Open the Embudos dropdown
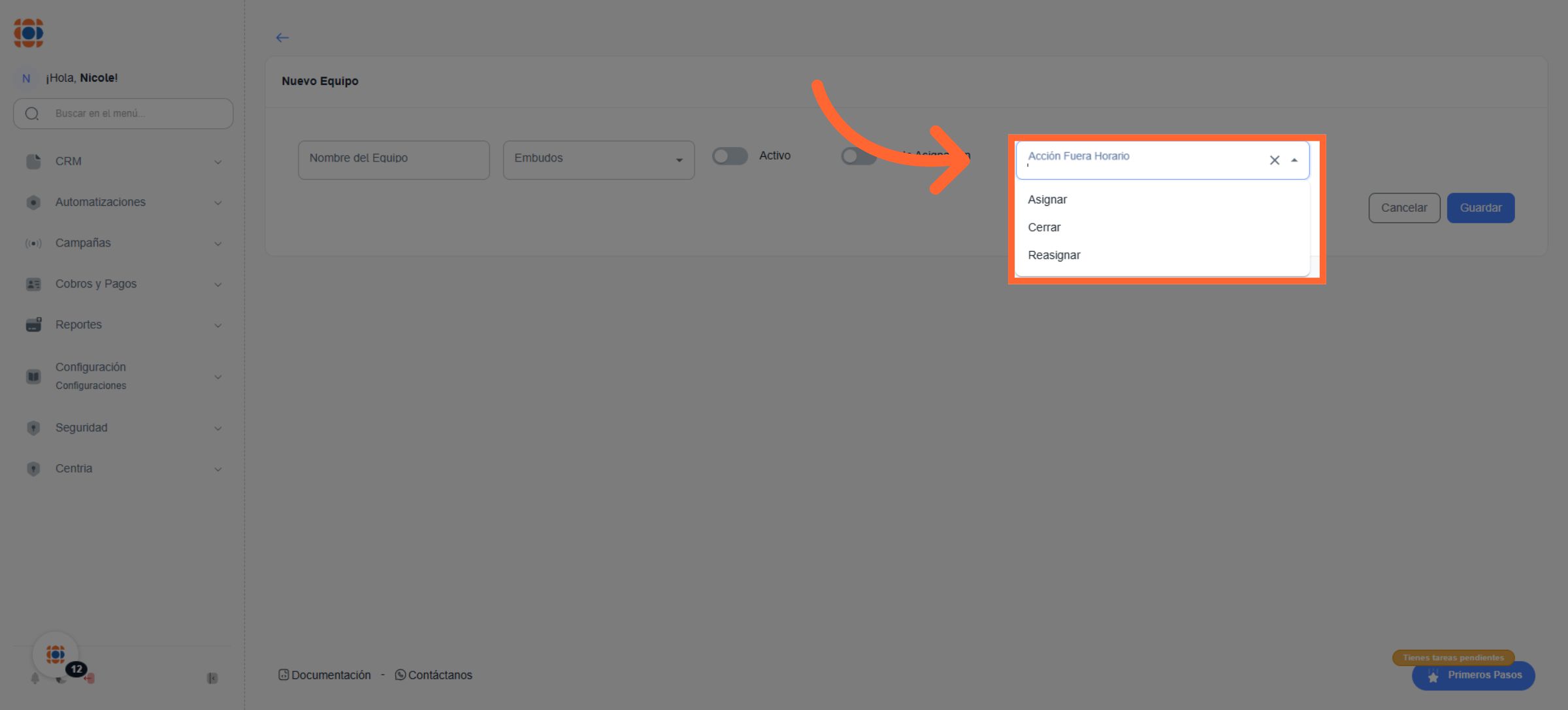Image resolution: width=1568 pixels, height=710 pixels. pos(598,160)
